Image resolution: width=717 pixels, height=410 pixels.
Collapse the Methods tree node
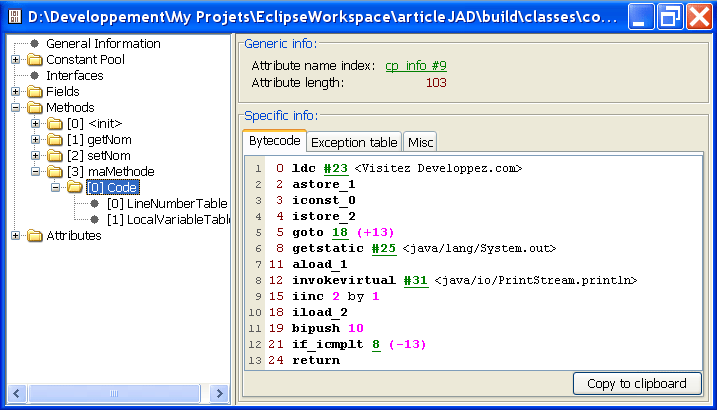point(16,108)
